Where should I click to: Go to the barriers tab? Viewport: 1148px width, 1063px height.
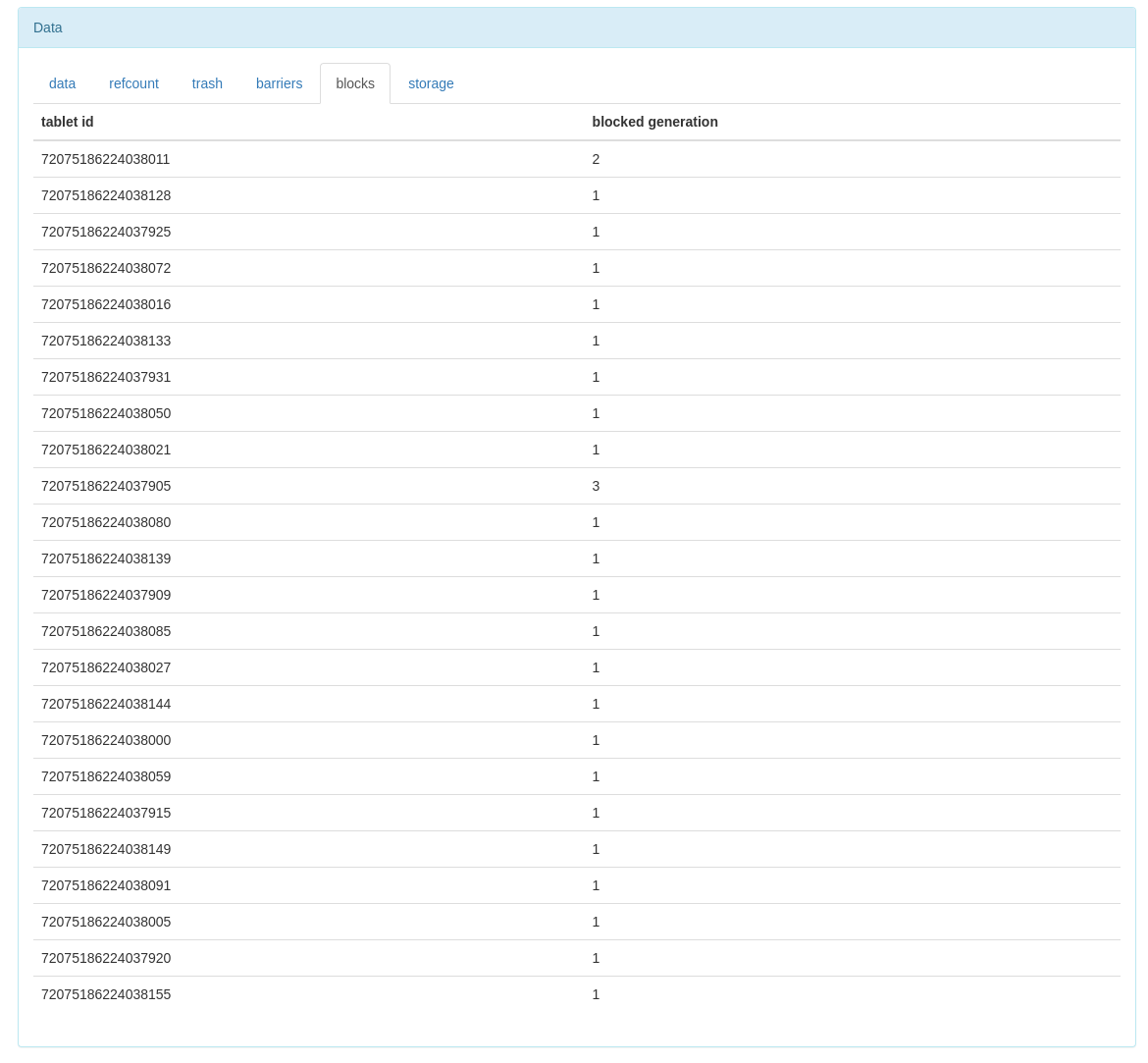[x=279, y=83]
